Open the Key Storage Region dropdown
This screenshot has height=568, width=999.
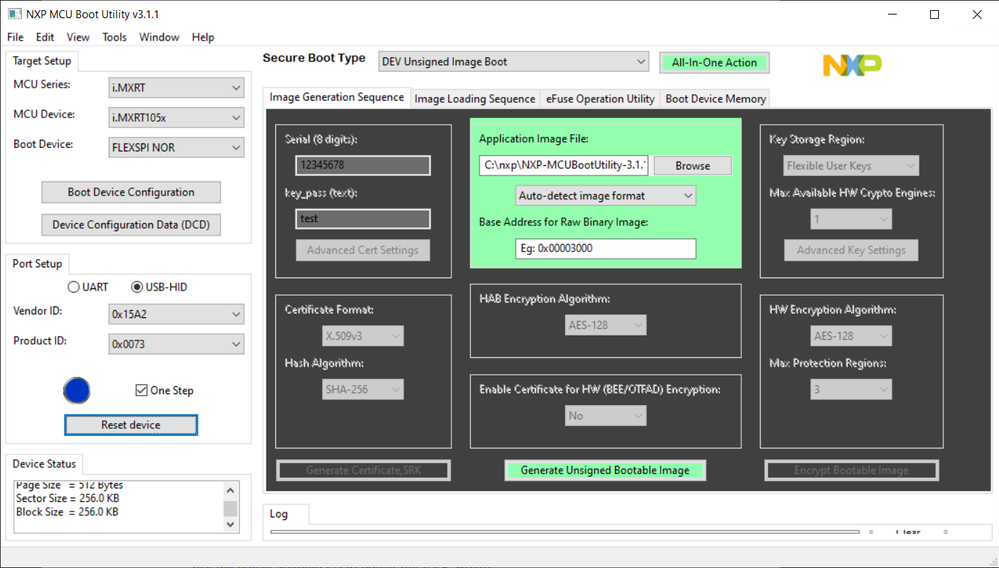[851, 166]
